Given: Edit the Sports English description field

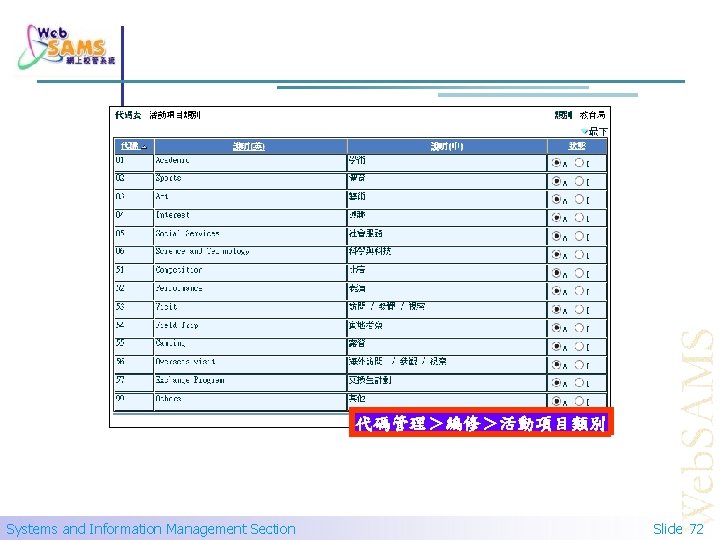Looking at the screenshot, I should (x=250, y=181).
